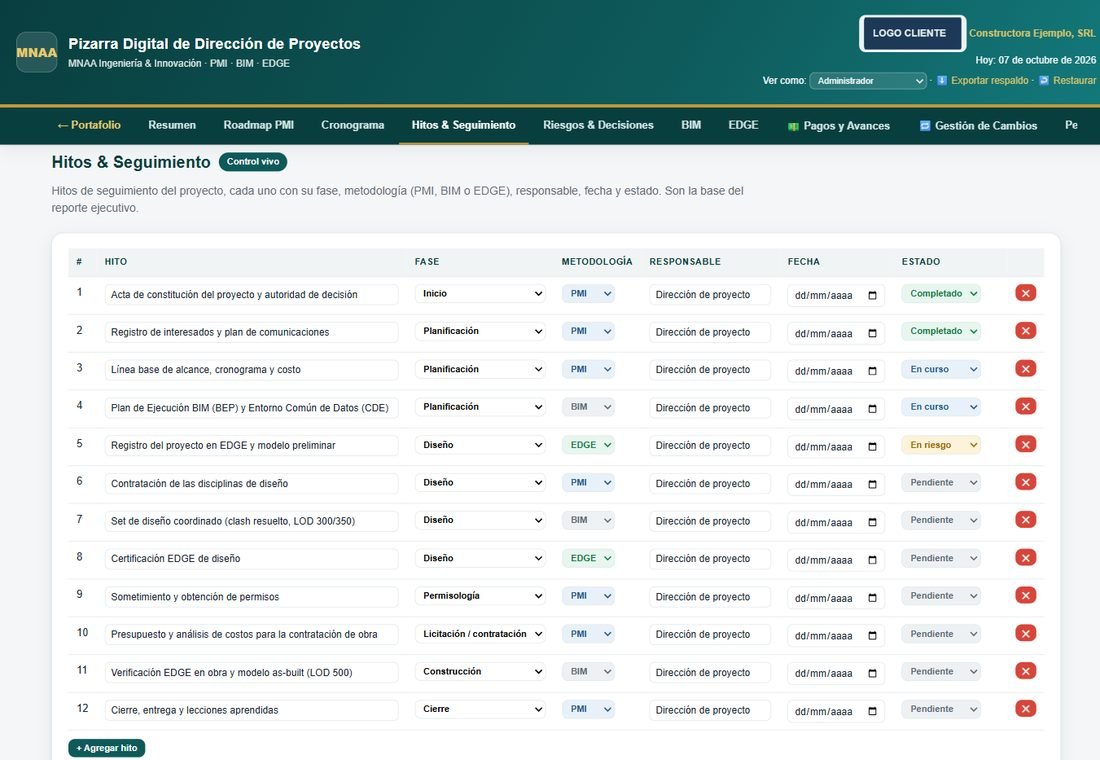Open Estado Pendiente dropdown for hito 12
Image resolution: width=1100 pixels, height=760 pixels.
(x=941, y=709)
